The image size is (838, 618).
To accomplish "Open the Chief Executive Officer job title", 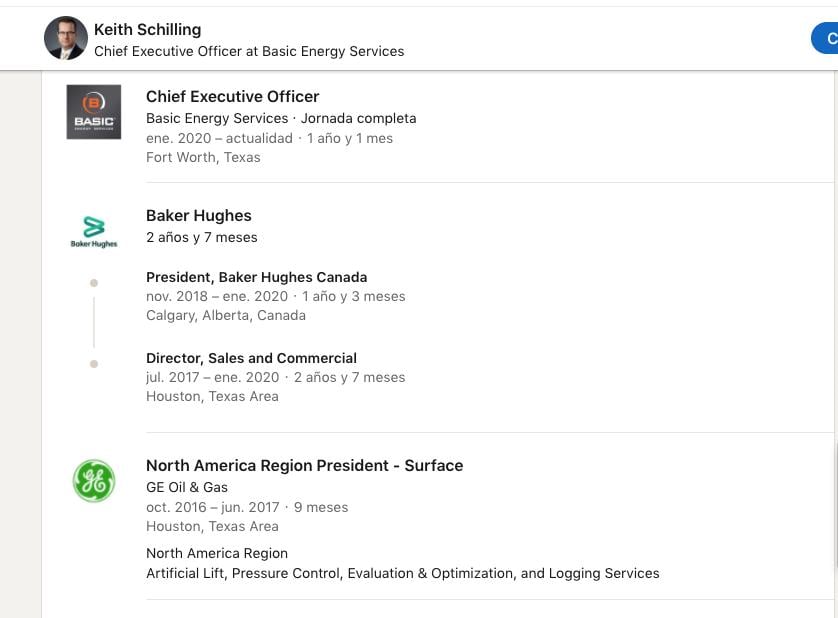I will (x=232, y=96).
